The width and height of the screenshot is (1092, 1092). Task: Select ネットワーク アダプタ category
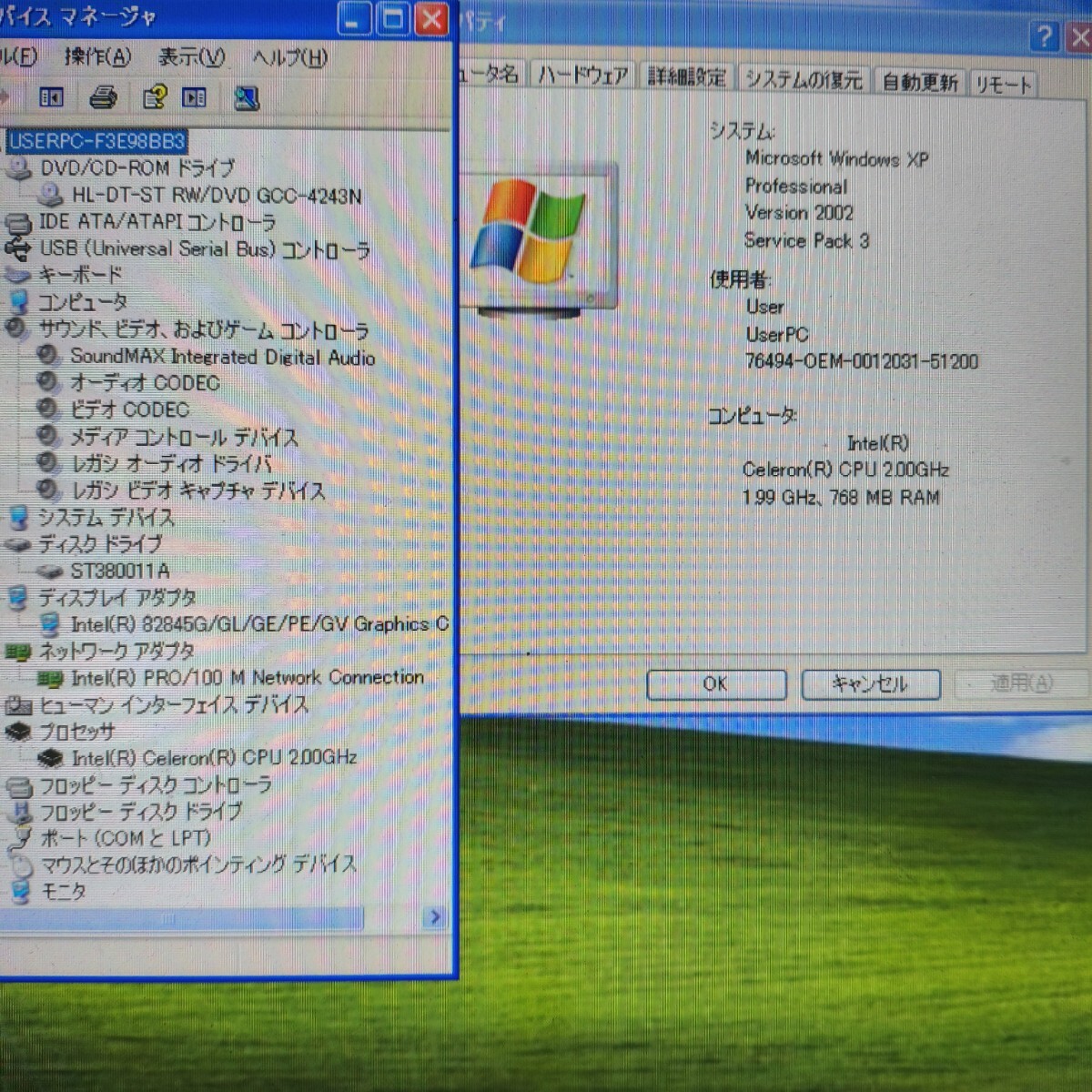(116, 652)
